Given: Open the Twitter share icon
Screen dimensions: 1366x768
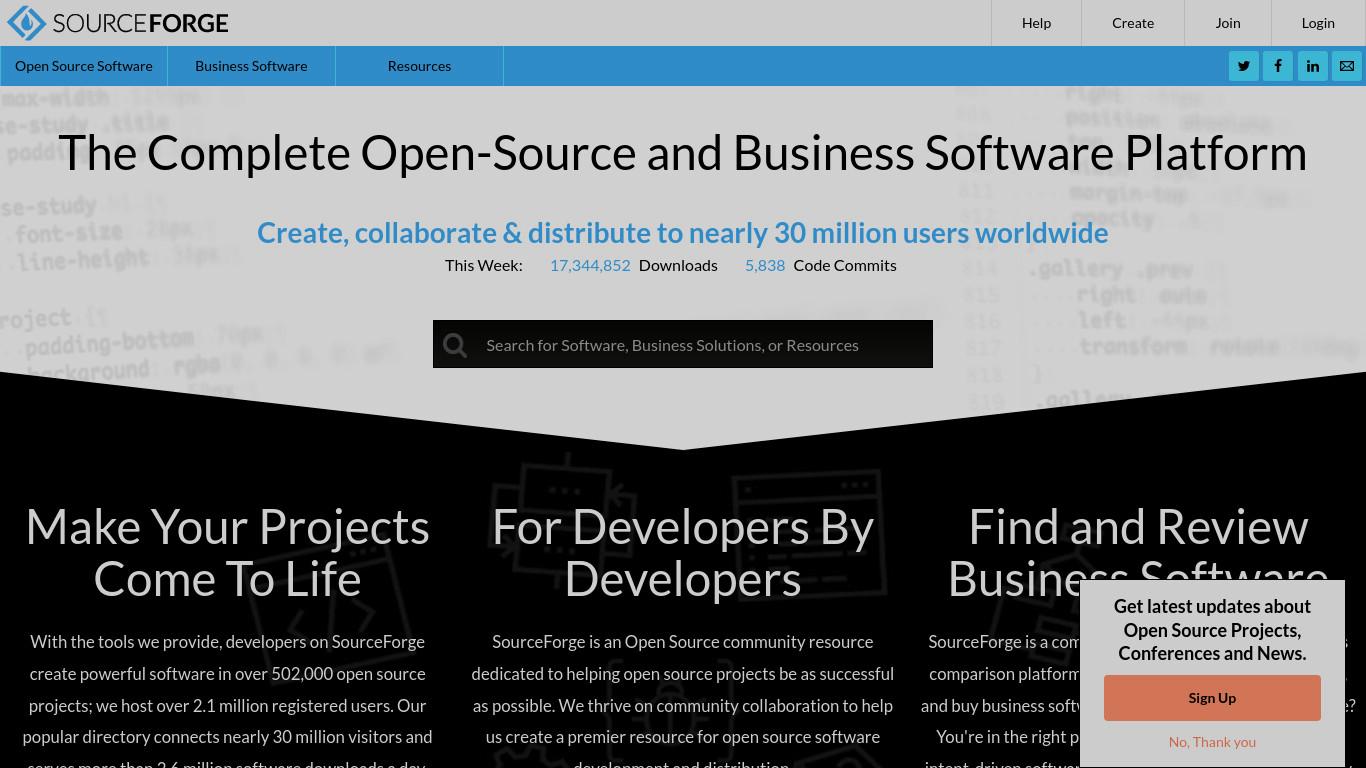Looking at the screenshot, I should coord(1244,66).
